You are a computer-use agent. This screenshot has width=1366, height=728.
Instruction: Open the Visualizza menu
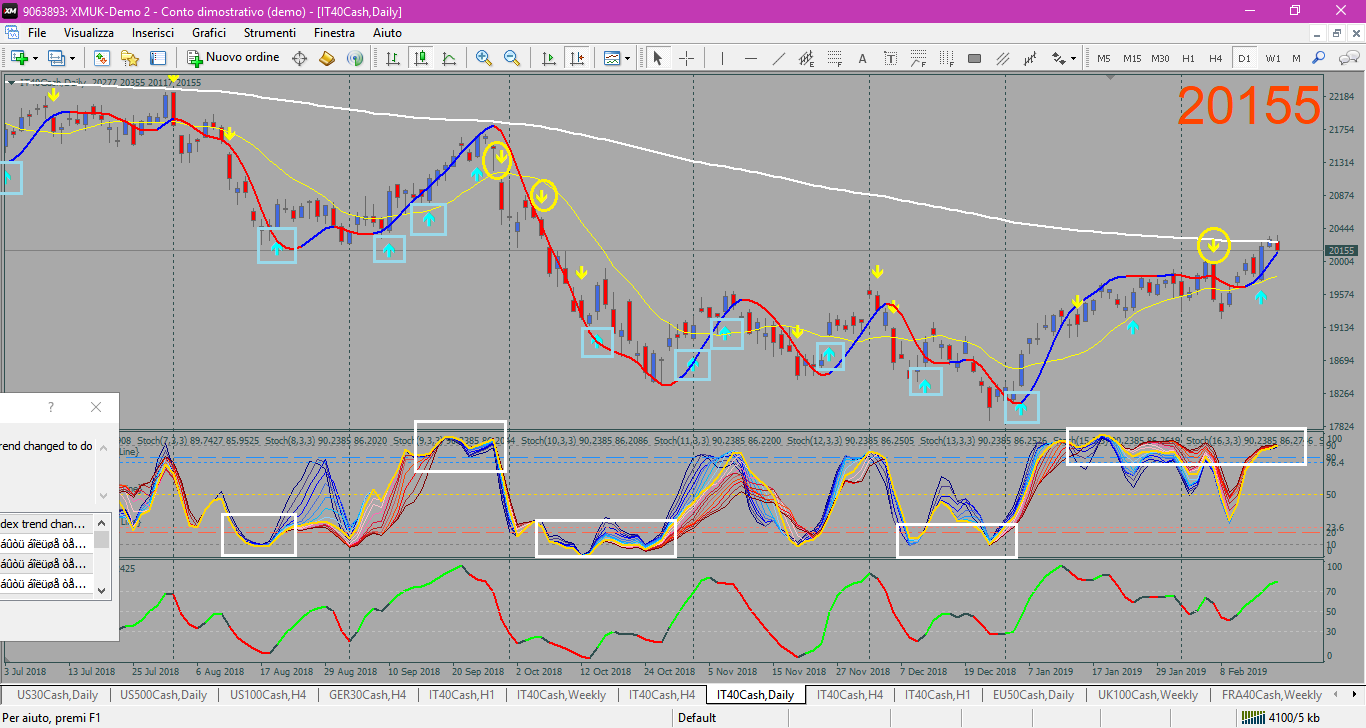(89, 33)
